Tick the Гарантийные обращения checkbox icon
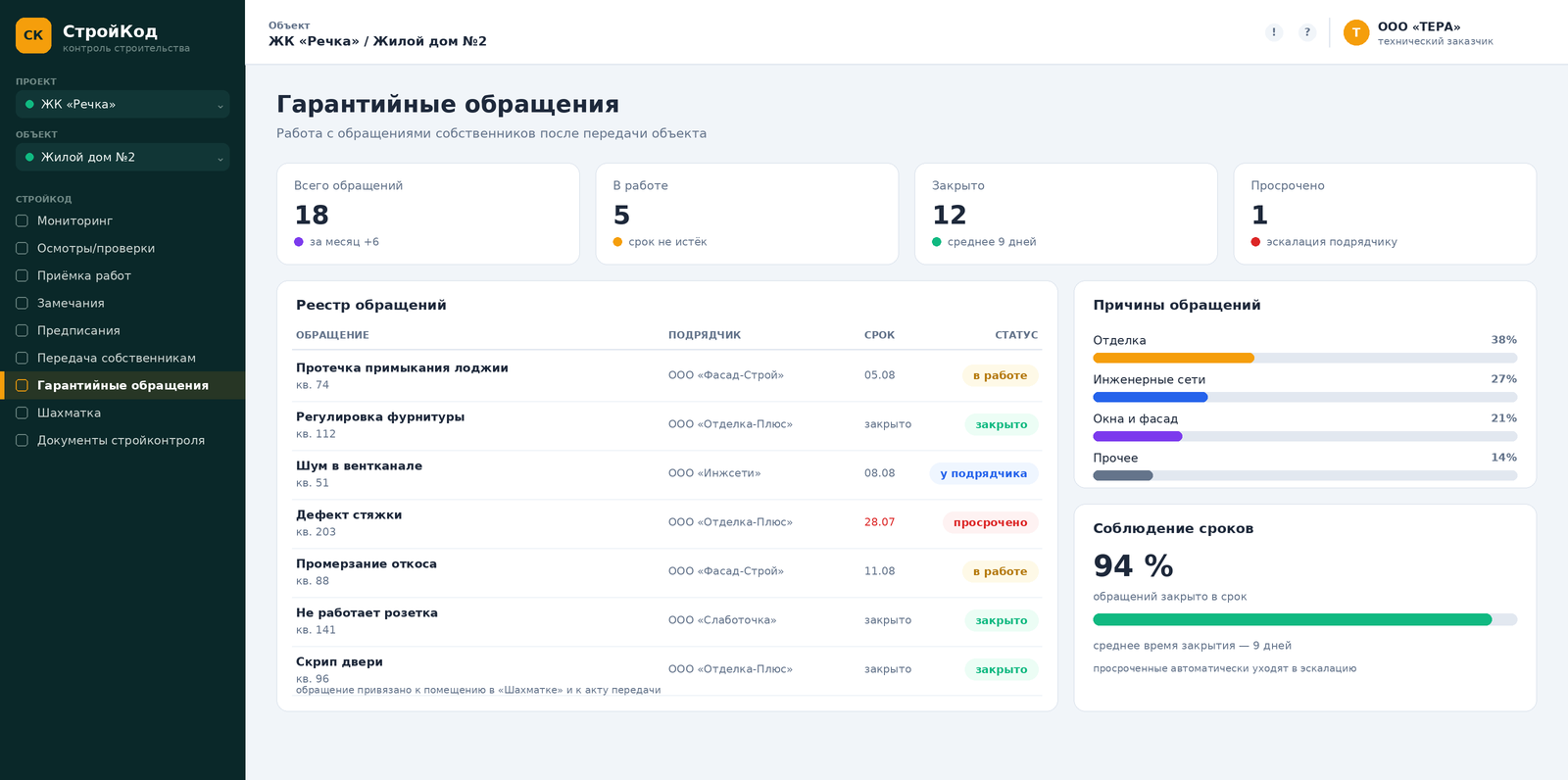 click(22, 385)
